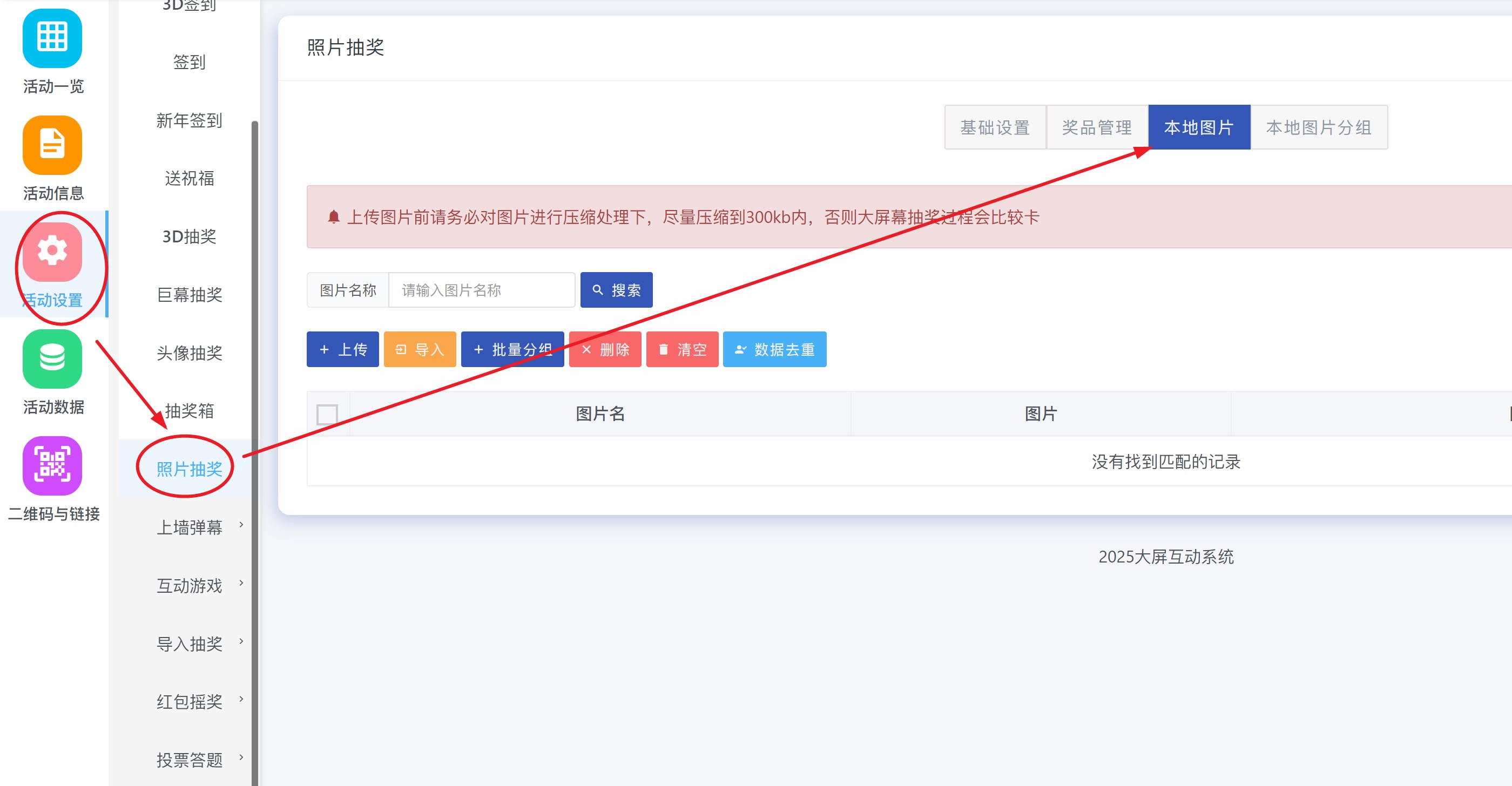Click the sidebar vertical scrollbar
Viewport: 1512px width, 786px height.
point(255,411)
